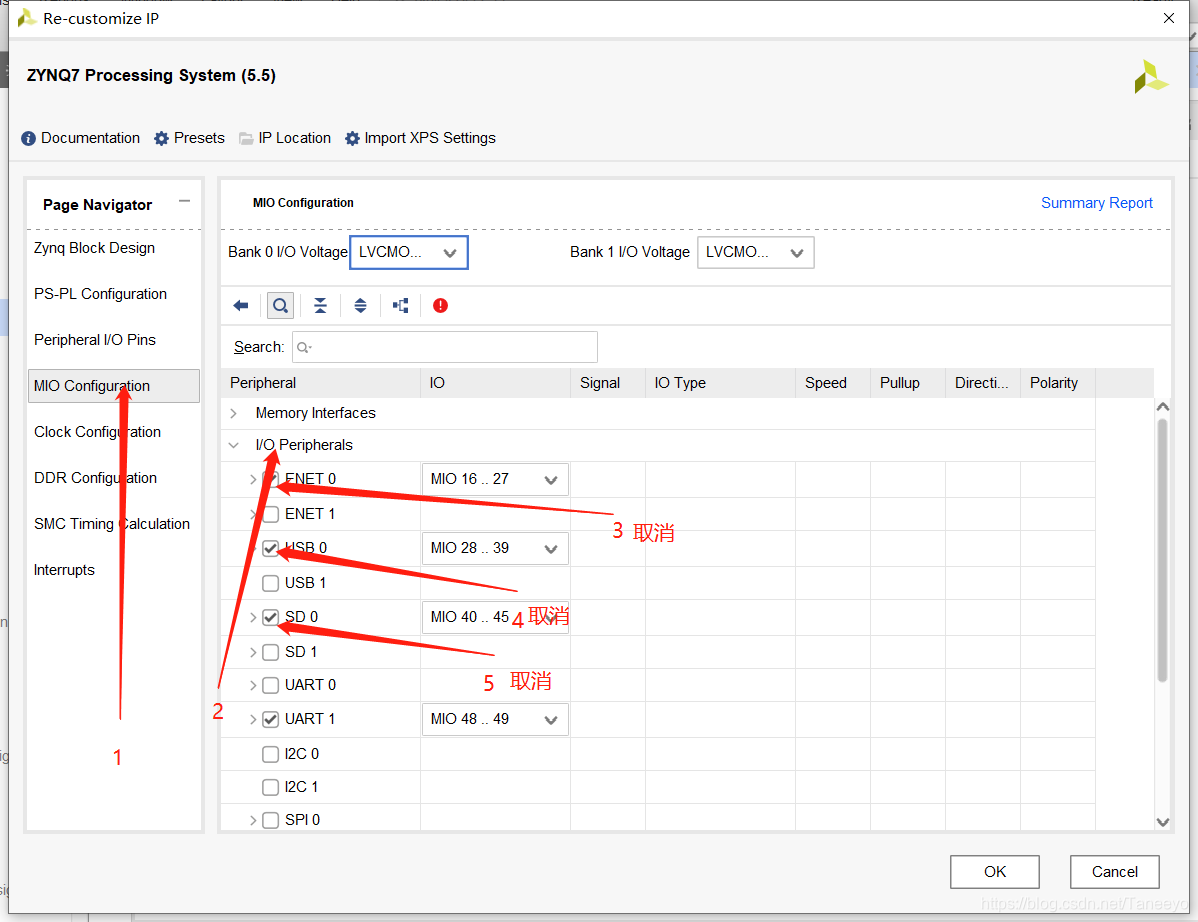Expand the UART 0 row

253,685
